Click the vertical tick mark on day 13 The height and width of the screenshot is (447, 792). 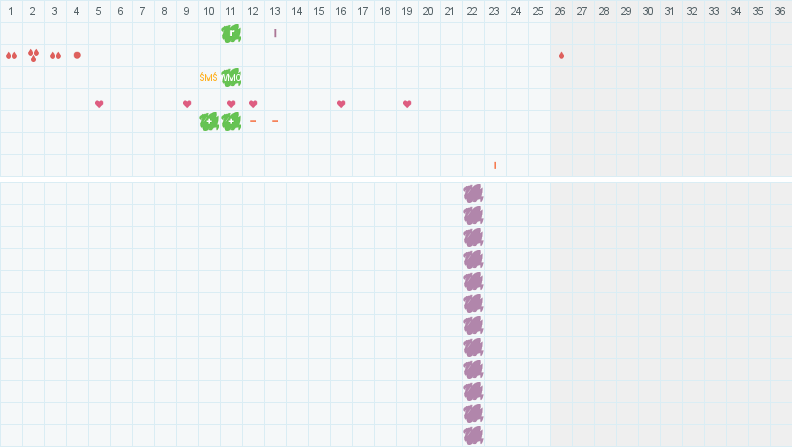point(275,33)
